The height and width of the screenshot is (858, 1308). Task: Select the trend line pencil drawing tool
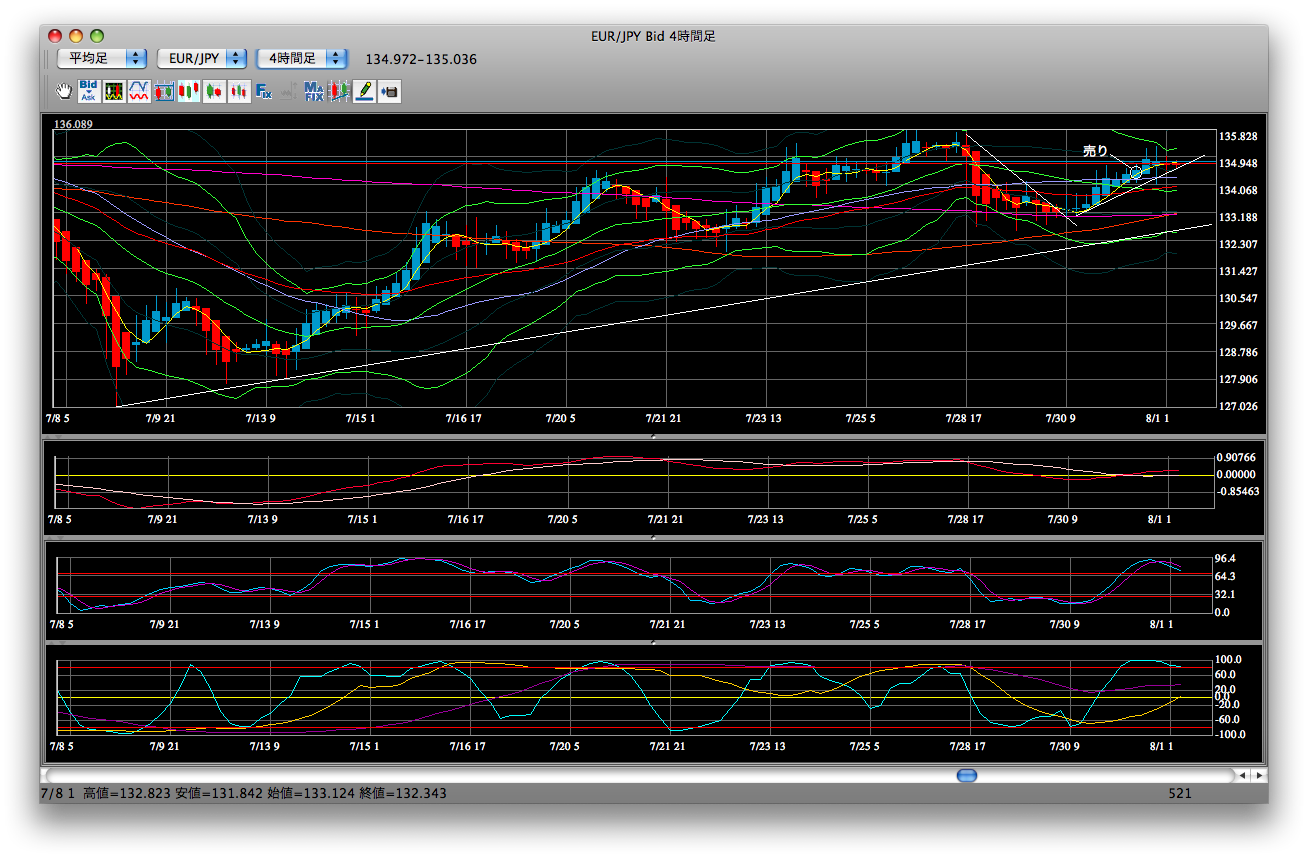pos(364,91)
